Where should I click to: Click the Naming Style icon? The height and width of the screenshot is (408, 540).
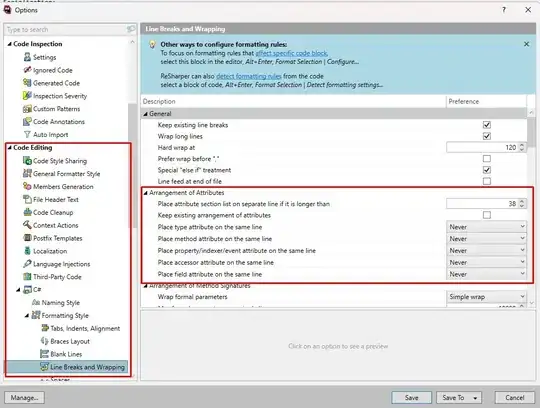click(36, 302)
